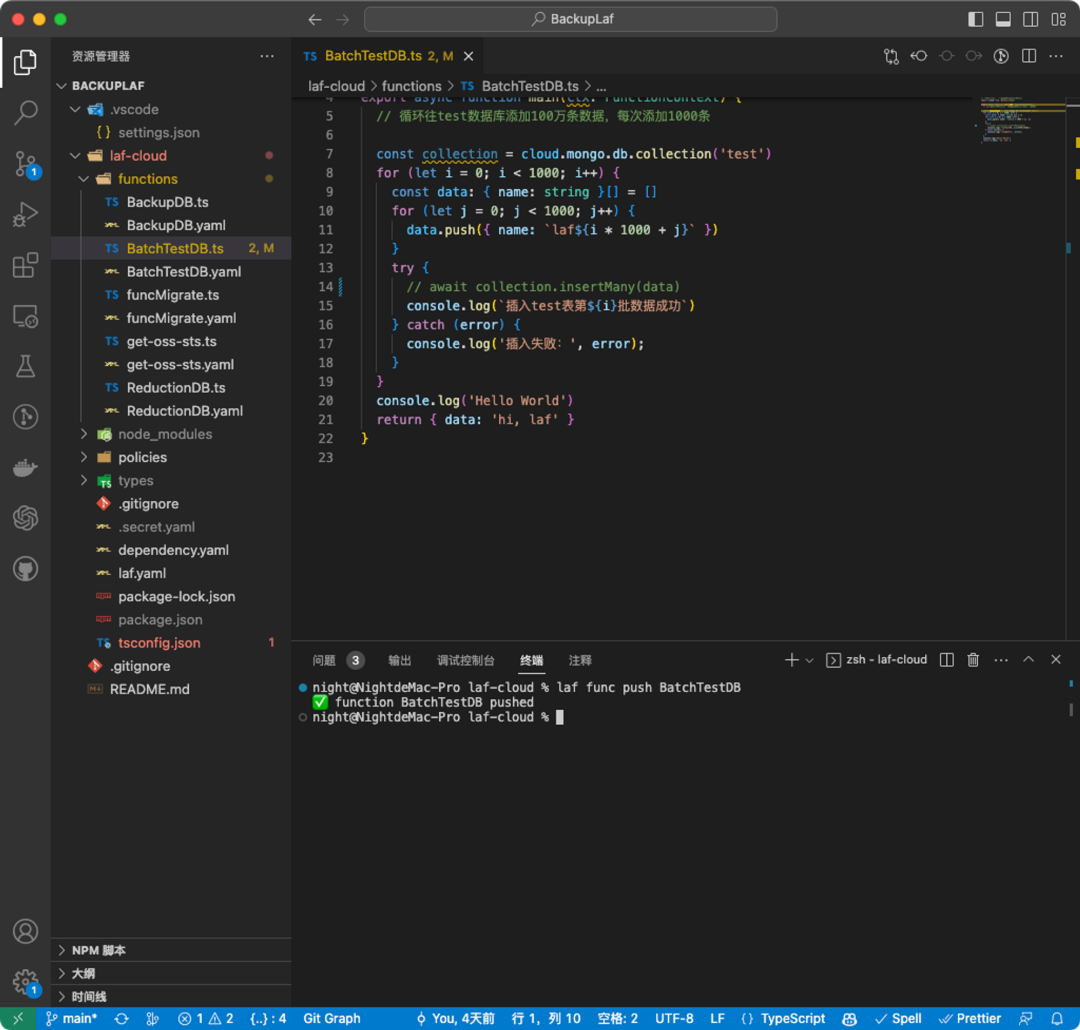The height and width of the screenshot is (1030, 1080).
Task: Open the new terminal profile dropdown arrow
Action: click(x=810, y=660)
